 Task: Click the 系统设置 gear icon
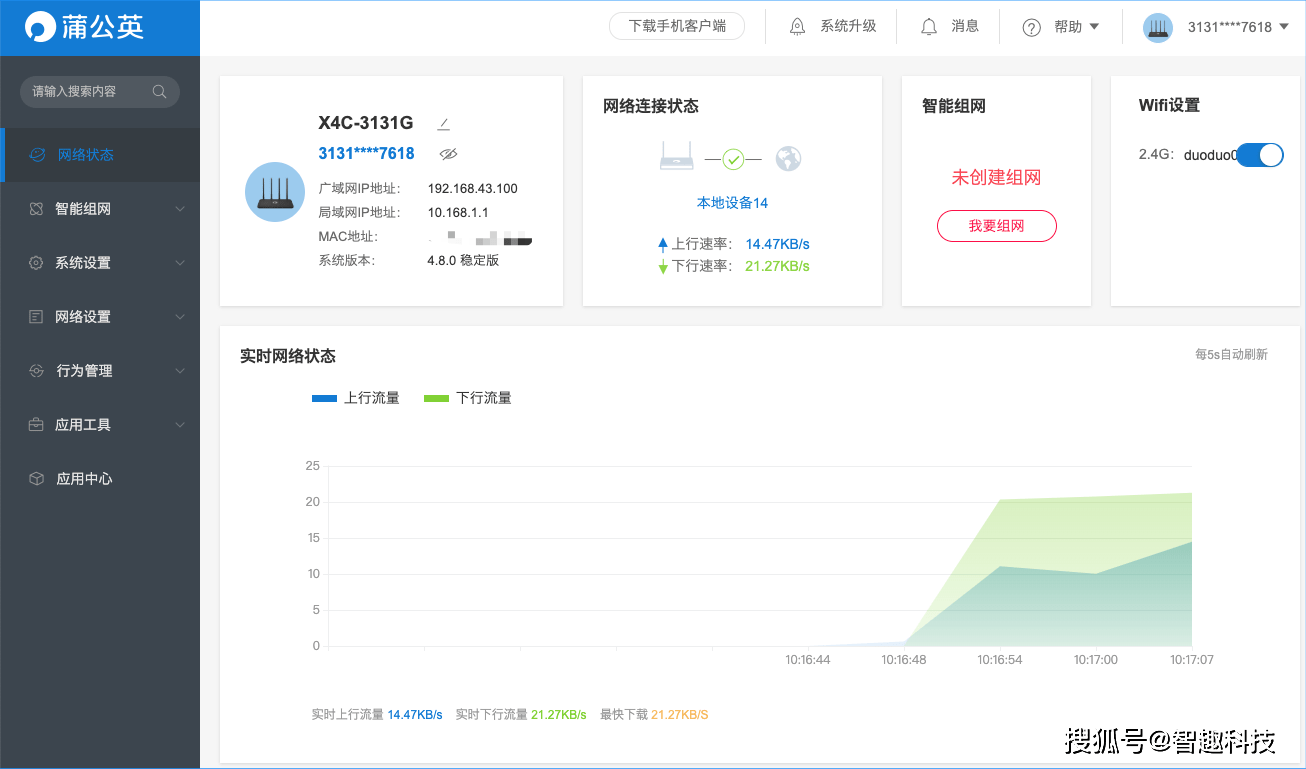pos(36,263)
